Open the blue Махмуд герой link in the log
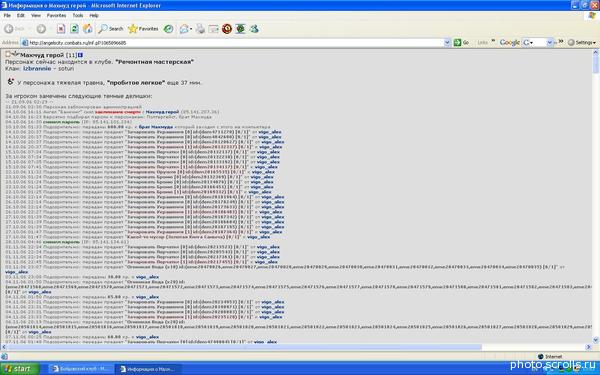Viewport: 600px width, 375px height. (x=162, y=112)
